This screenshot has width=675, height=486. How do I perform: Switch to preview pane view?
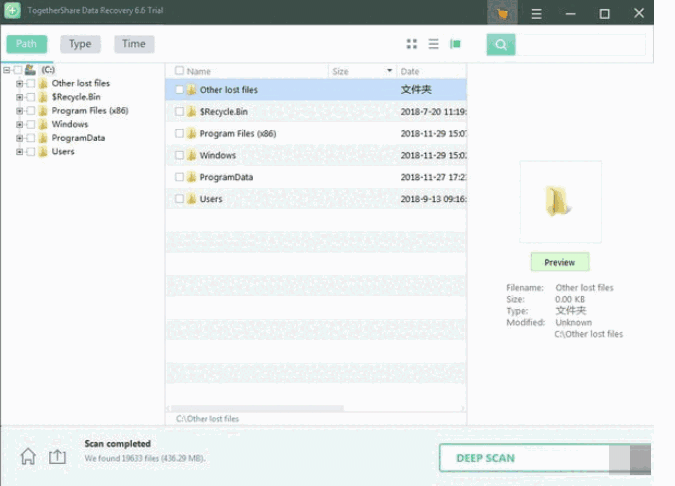[x=455, y=44]
